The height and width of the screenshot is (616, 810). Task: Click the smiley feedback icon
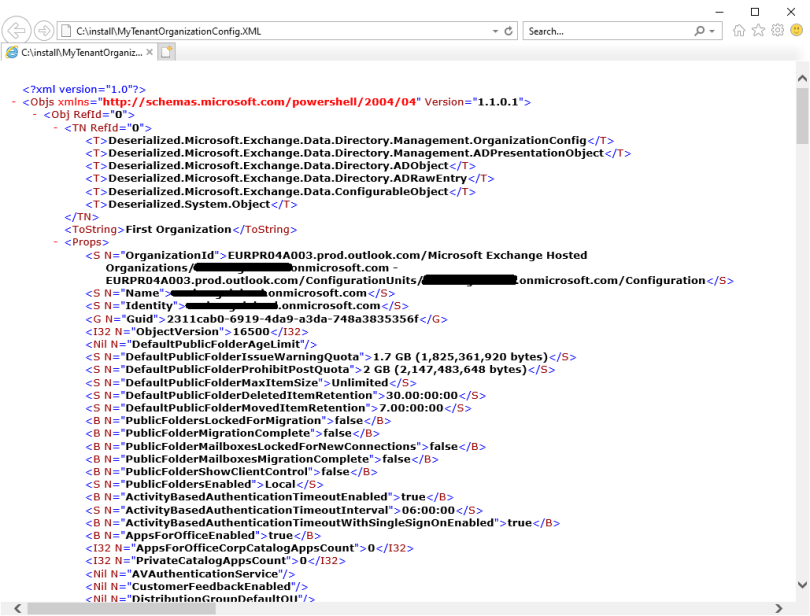(x=796, y=31)
